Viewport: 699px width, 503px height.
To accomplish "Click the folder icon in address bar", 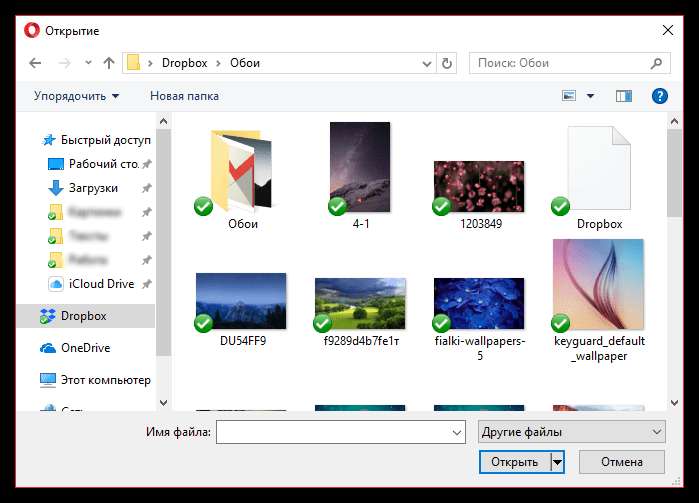I will pos(133,63).
